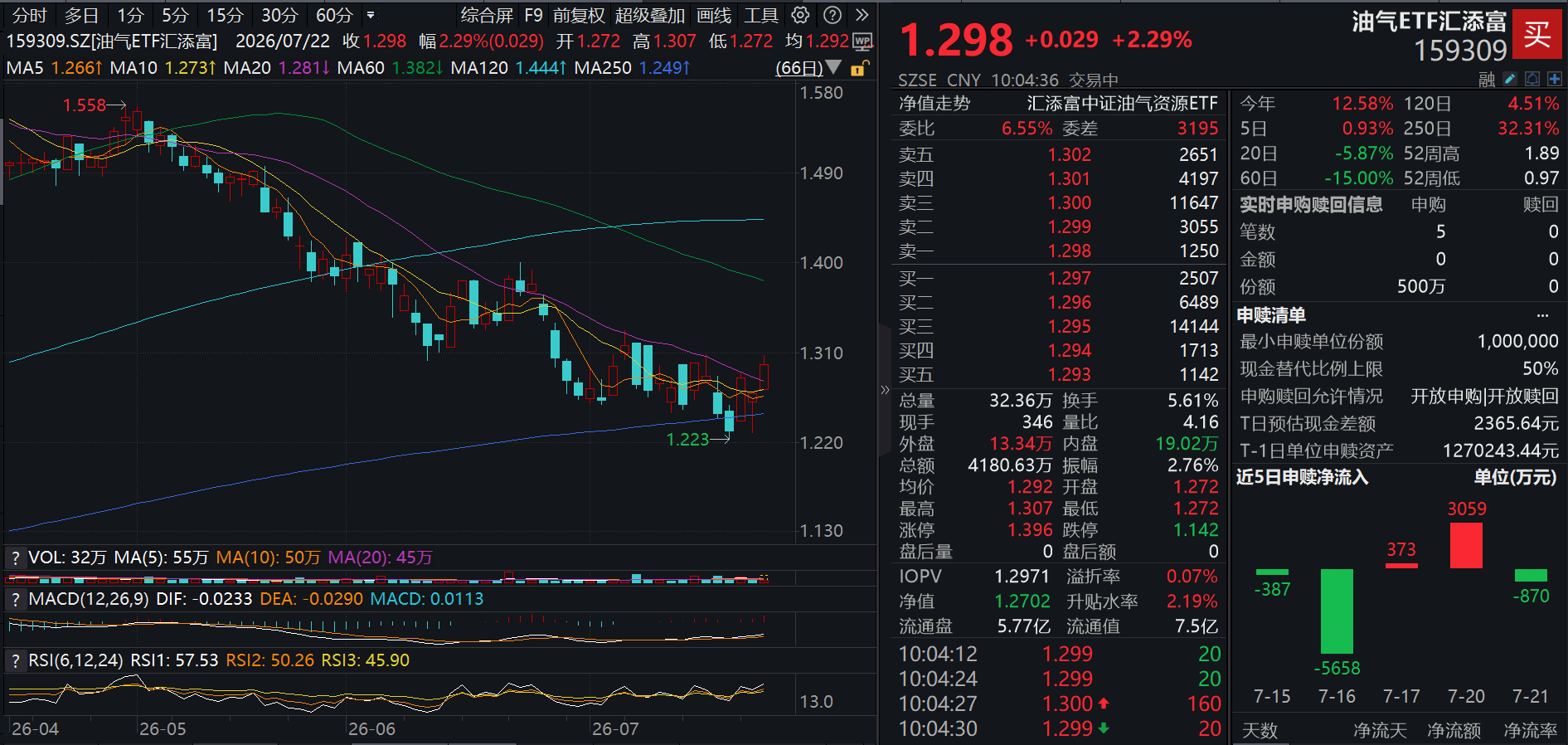Image resolution: width=1568 pixels, height=745 pixels.
Task: Click the pencil note icon
Action: pos(1510,79)
